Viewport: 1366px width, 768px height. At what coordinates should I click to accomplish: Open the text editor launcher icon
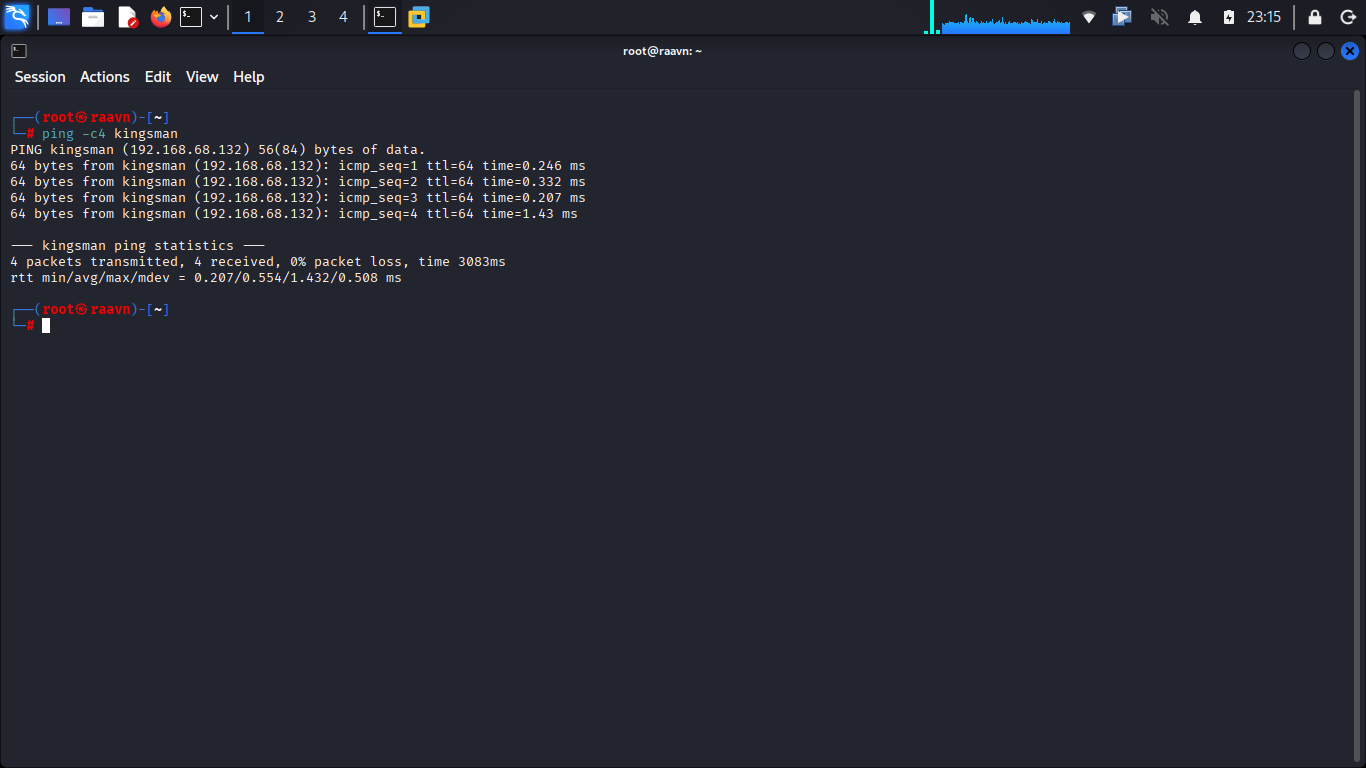[x=127, y=17]
